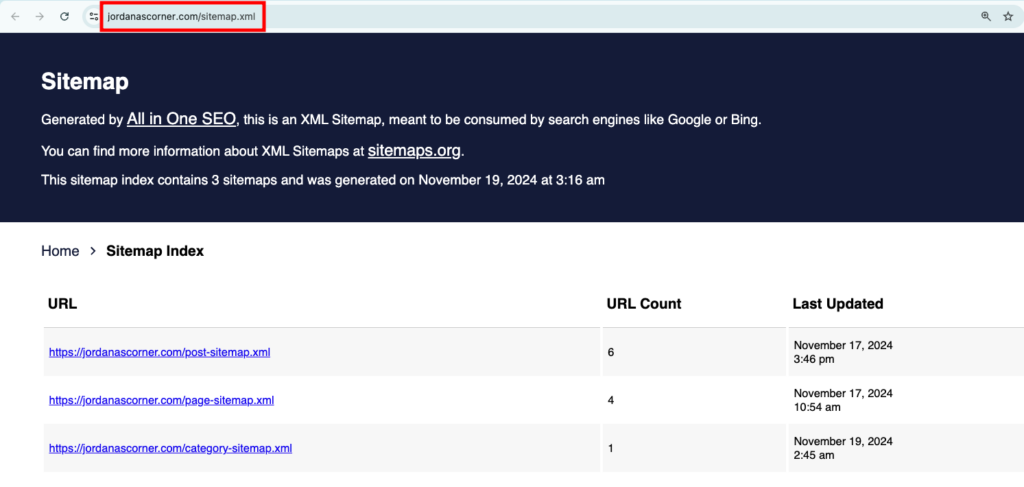Click the browser forward arrow
1024x487 pixels.
pyautogui.click(x=39, y=16)
